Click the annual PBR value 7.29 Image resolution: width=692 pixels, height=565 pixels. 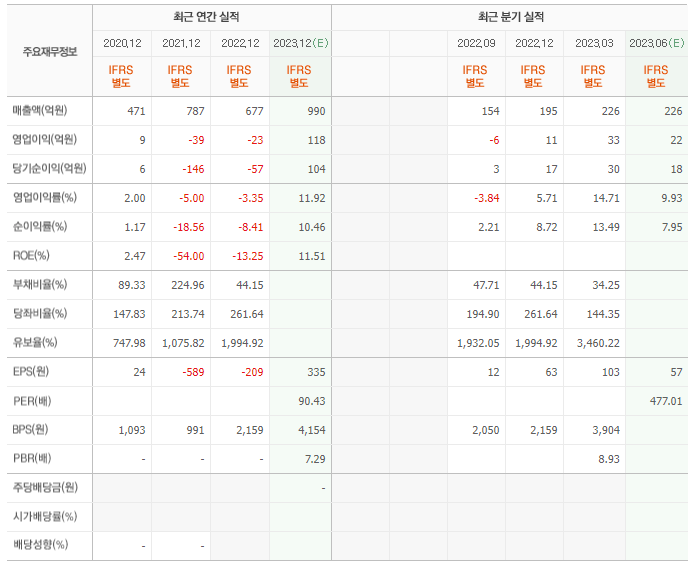coord(315,460)
